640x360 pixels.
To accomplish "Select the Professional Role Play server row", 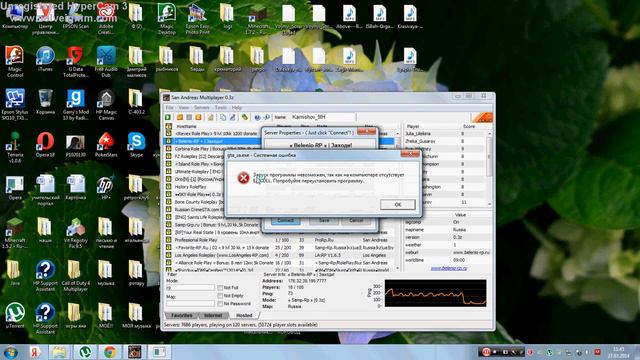I will (x=279, y=240).
